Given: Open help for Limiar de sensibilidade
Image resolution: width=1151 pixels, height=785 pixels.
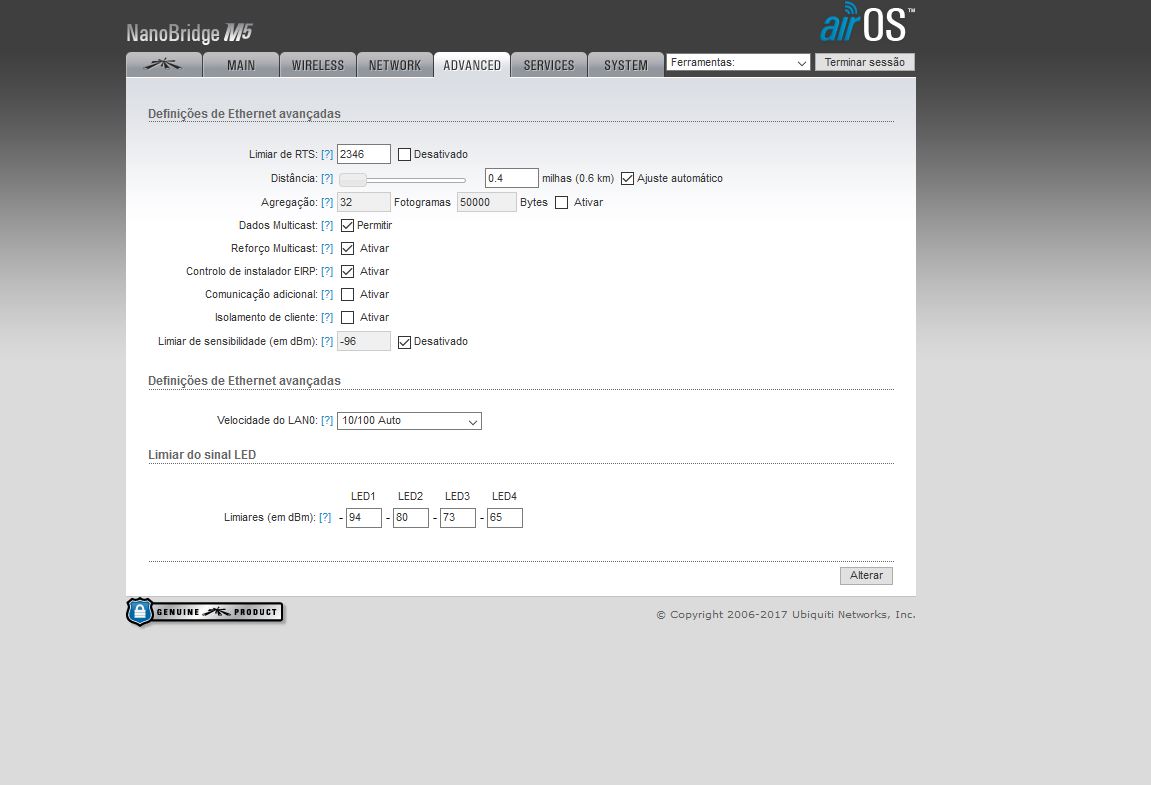Looking at the screenshot, I should point(327,341).
